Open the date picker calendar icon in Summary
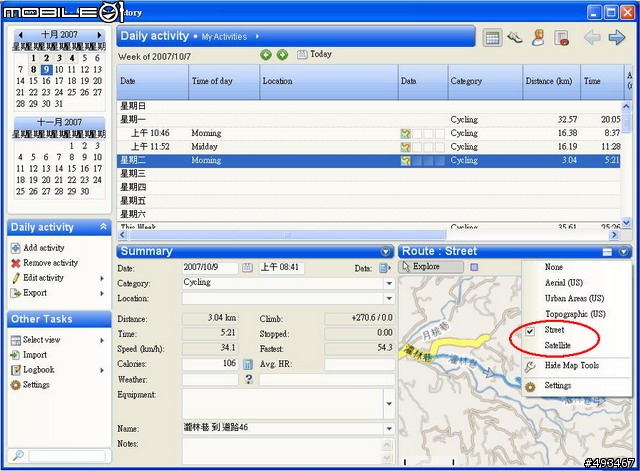640x471 pixels. point(247,268)
